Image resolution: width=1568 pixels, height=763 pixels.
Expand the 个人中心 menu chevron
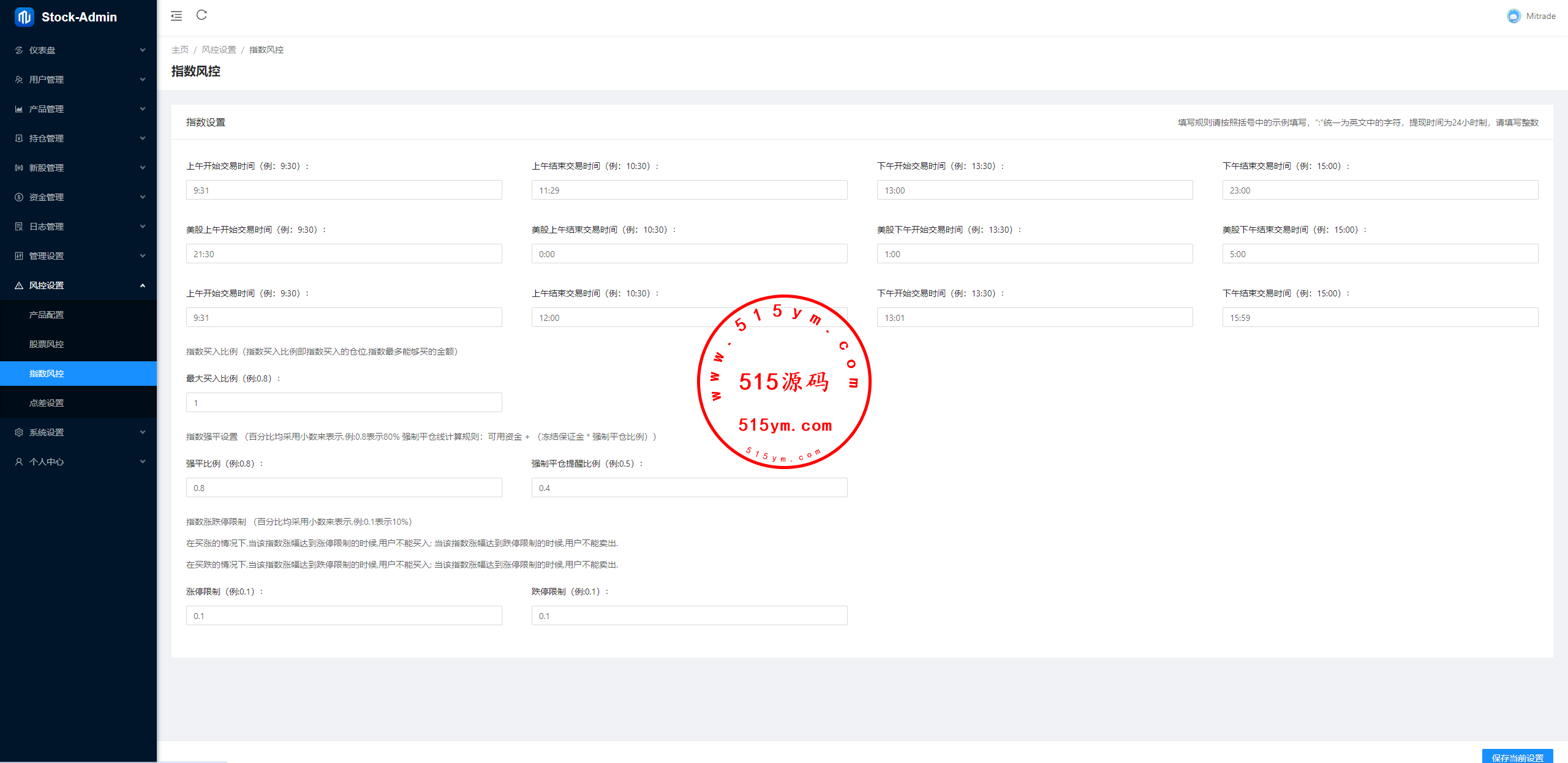[x=143, y=462]
